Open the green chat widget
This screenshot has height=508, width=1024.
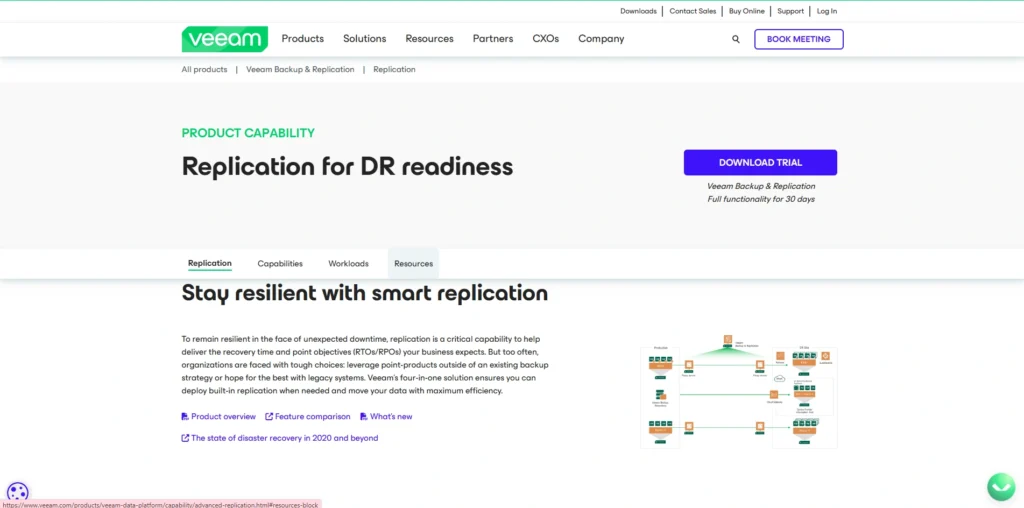point(1001,486)
